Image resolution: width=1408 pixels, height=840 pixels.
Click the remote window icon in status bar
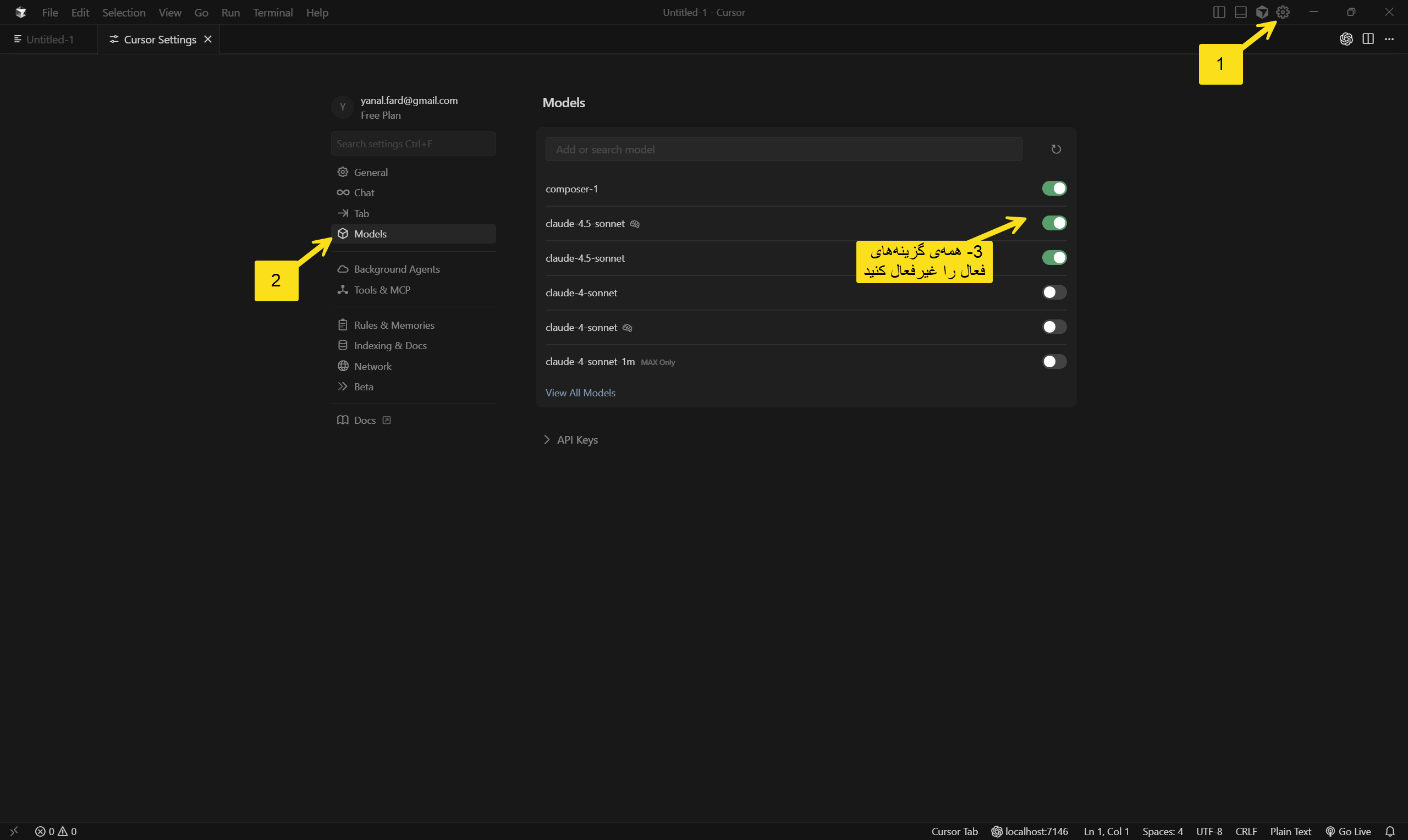(x=14, y=831)
